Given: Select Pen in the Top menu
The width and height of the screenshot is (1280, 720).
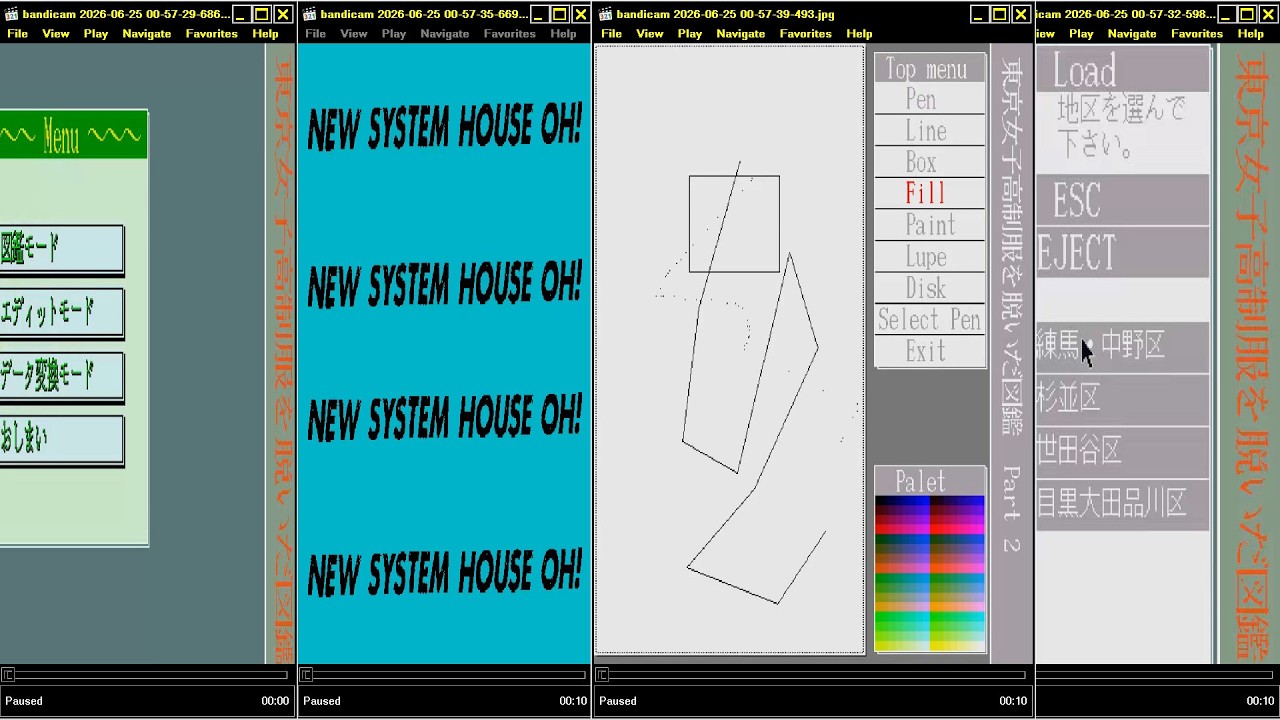Looking at the screenshot, I should coord(930,99).
